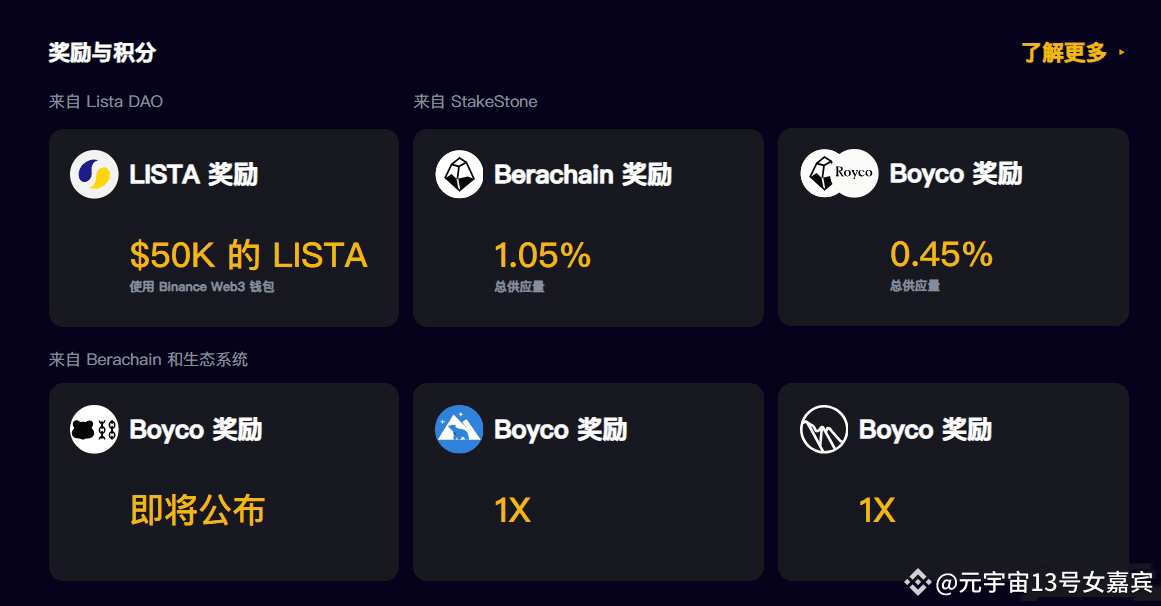This screenshot has height=606, width=1161.
Task: Click the Lista DAO logo icon
Action: click(x=94, y=174)
